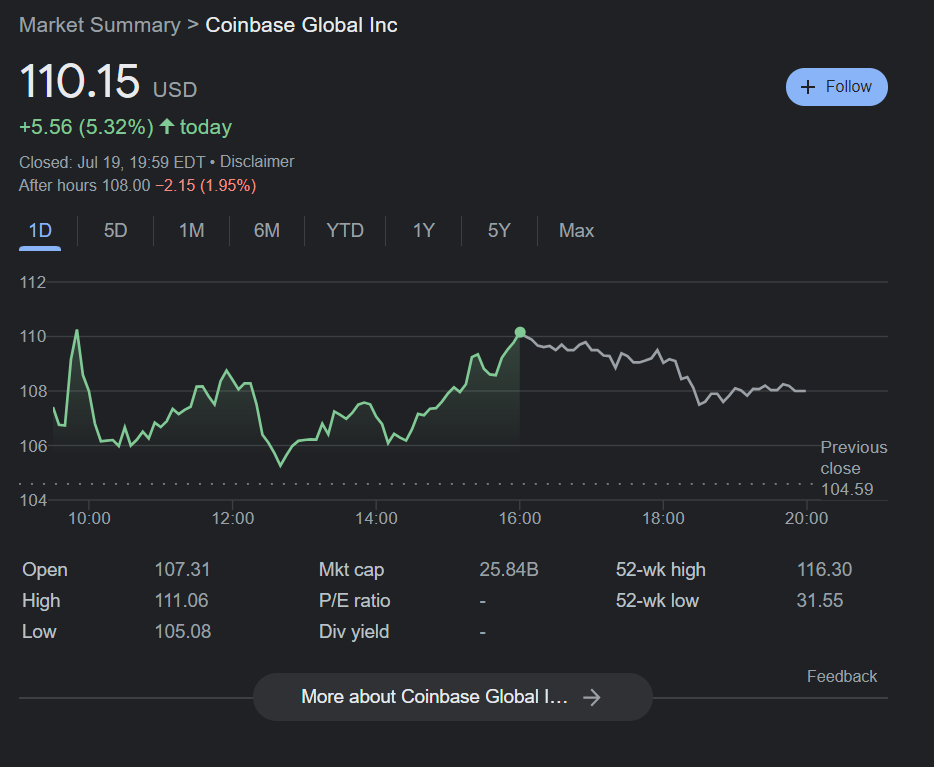Follow Coinbase Global stock
934x767 pixels.
coord(837,87)
